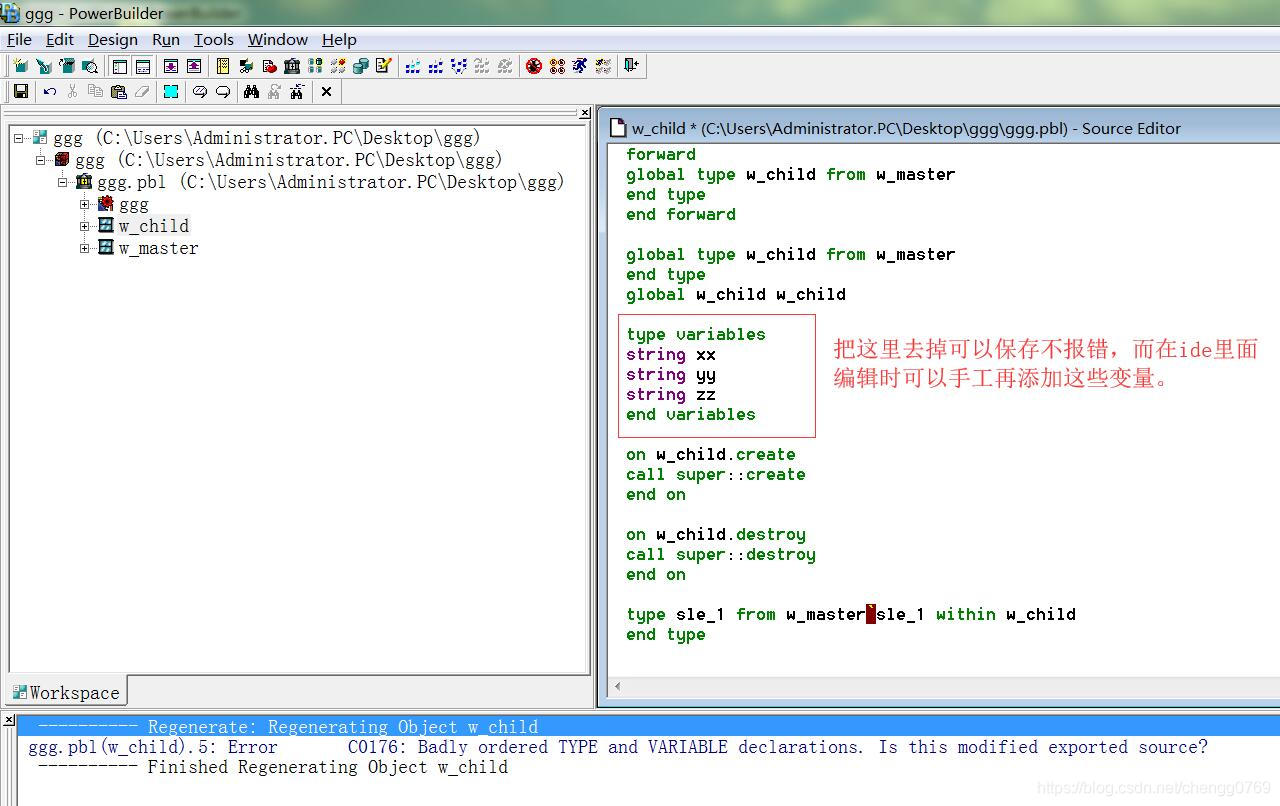The image size is (1280, 806).
Task: Collapse the ggg workspace root node
Action: tap(19, 138)
